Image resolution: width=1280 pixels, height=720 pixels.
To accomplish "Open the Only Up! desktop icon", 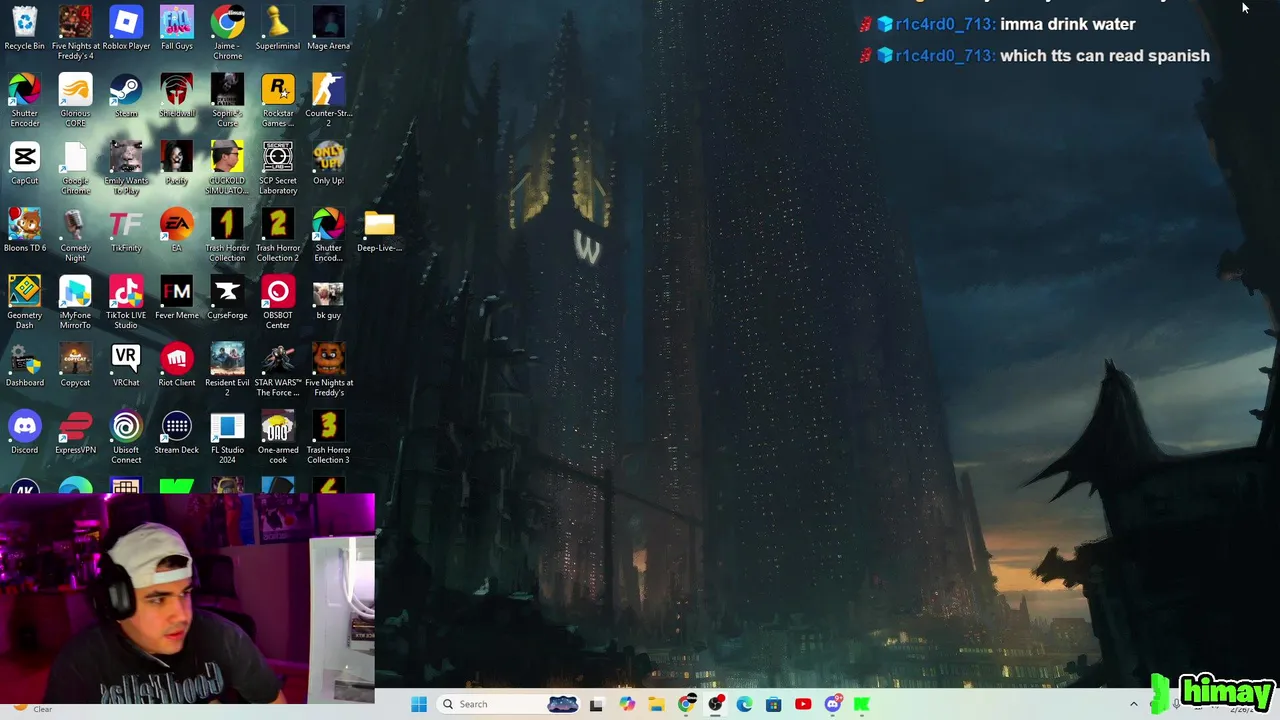I will coord(328,163).
